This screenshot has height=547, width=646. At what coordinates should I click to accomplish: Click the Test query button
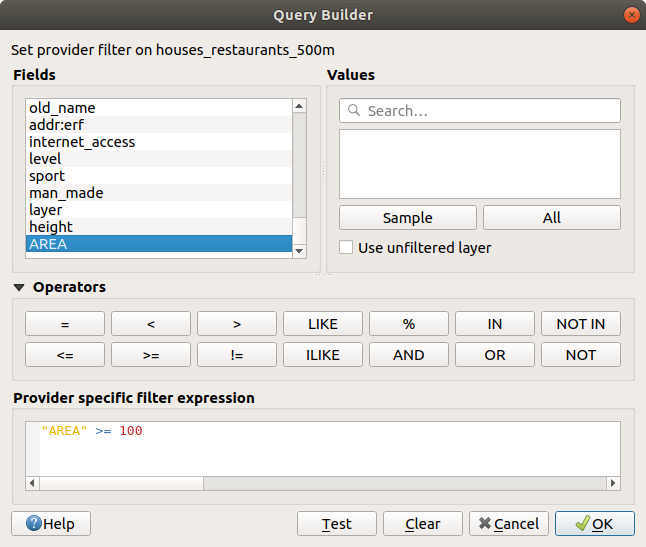coord(336,524)
